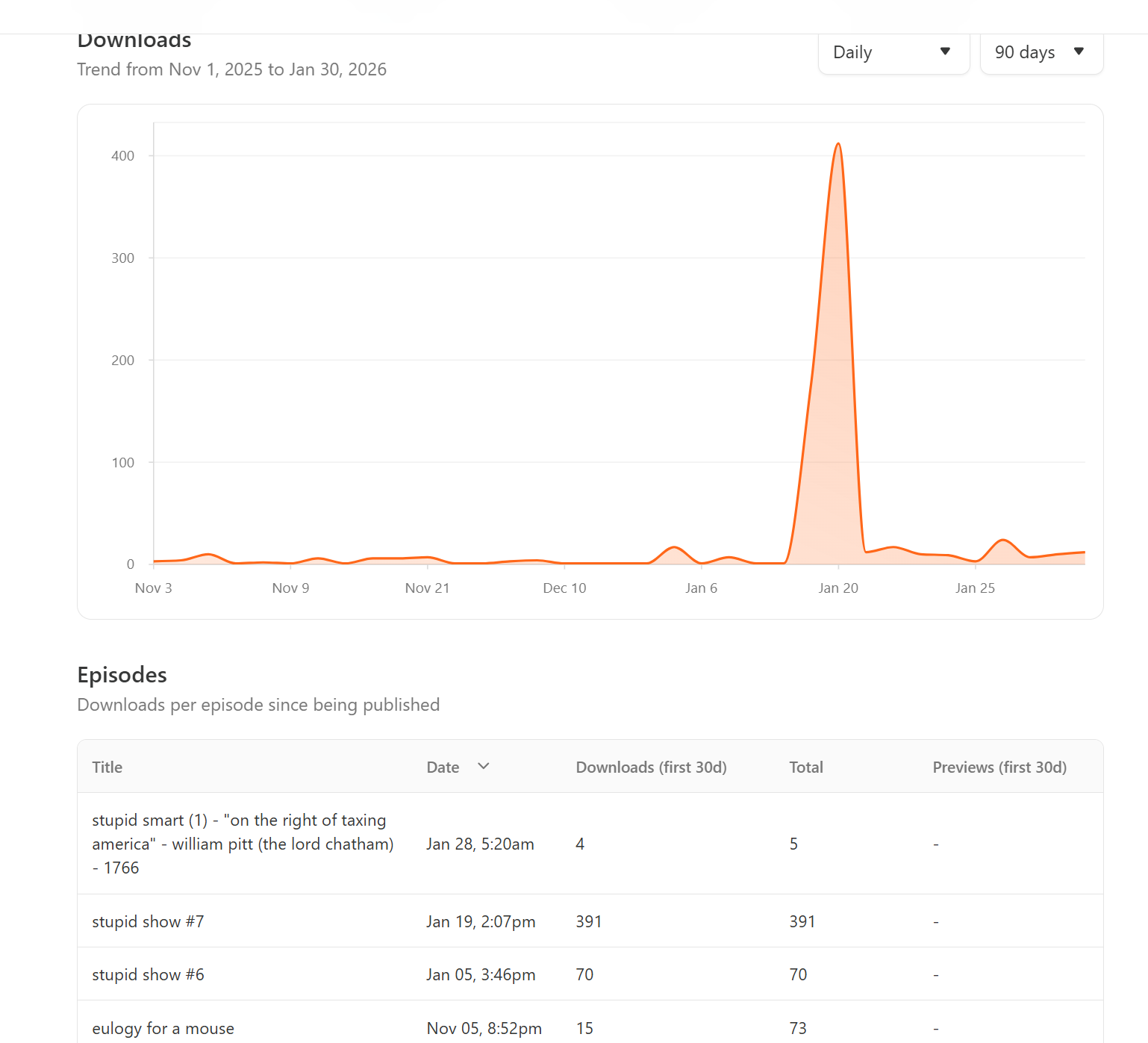Click the Downloads (first 30d) column header
This screenshot has height=1043, width=1148.
[652, 768]
